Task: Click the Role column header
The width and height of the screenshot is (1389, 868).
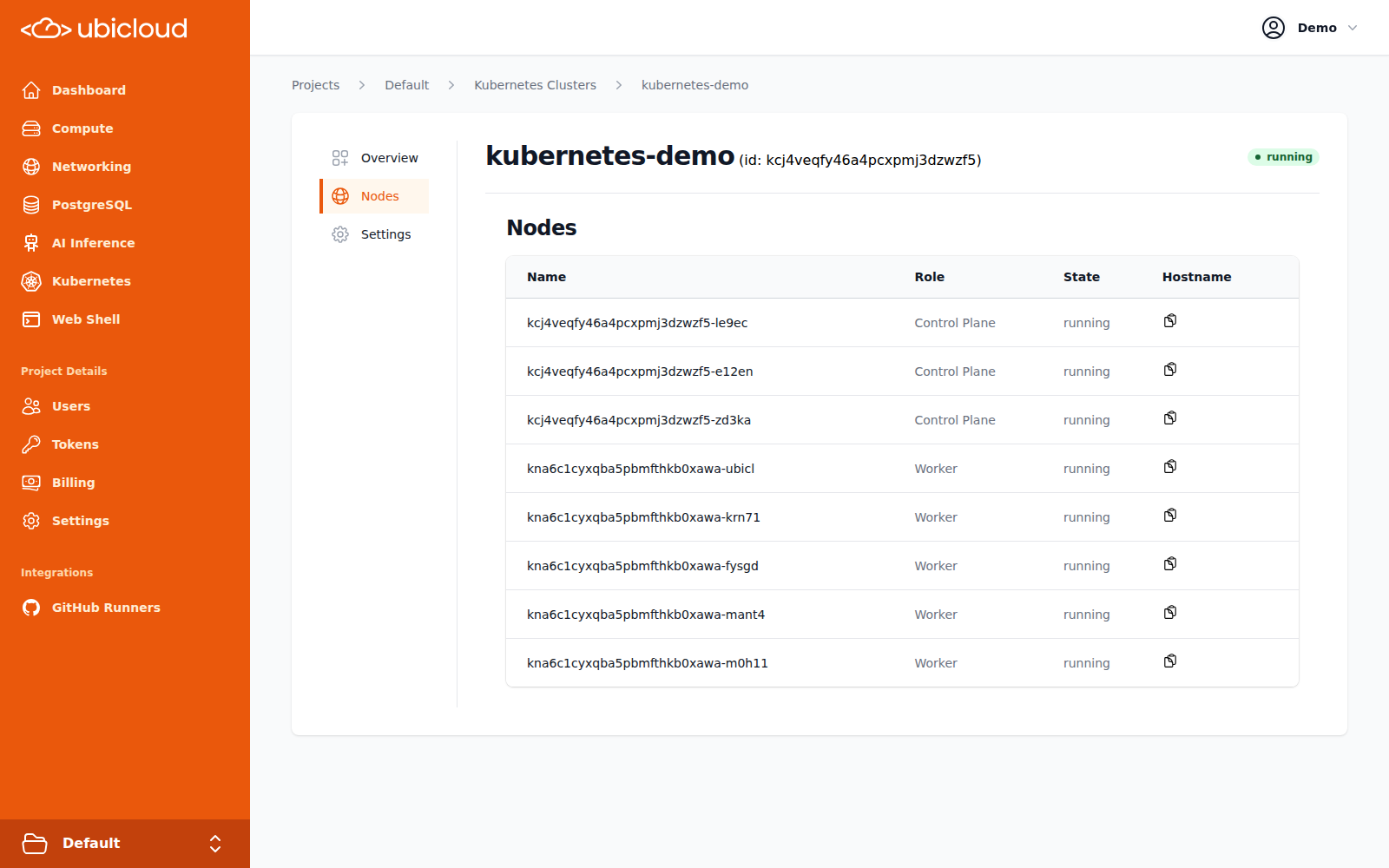Action: (929, 277)
